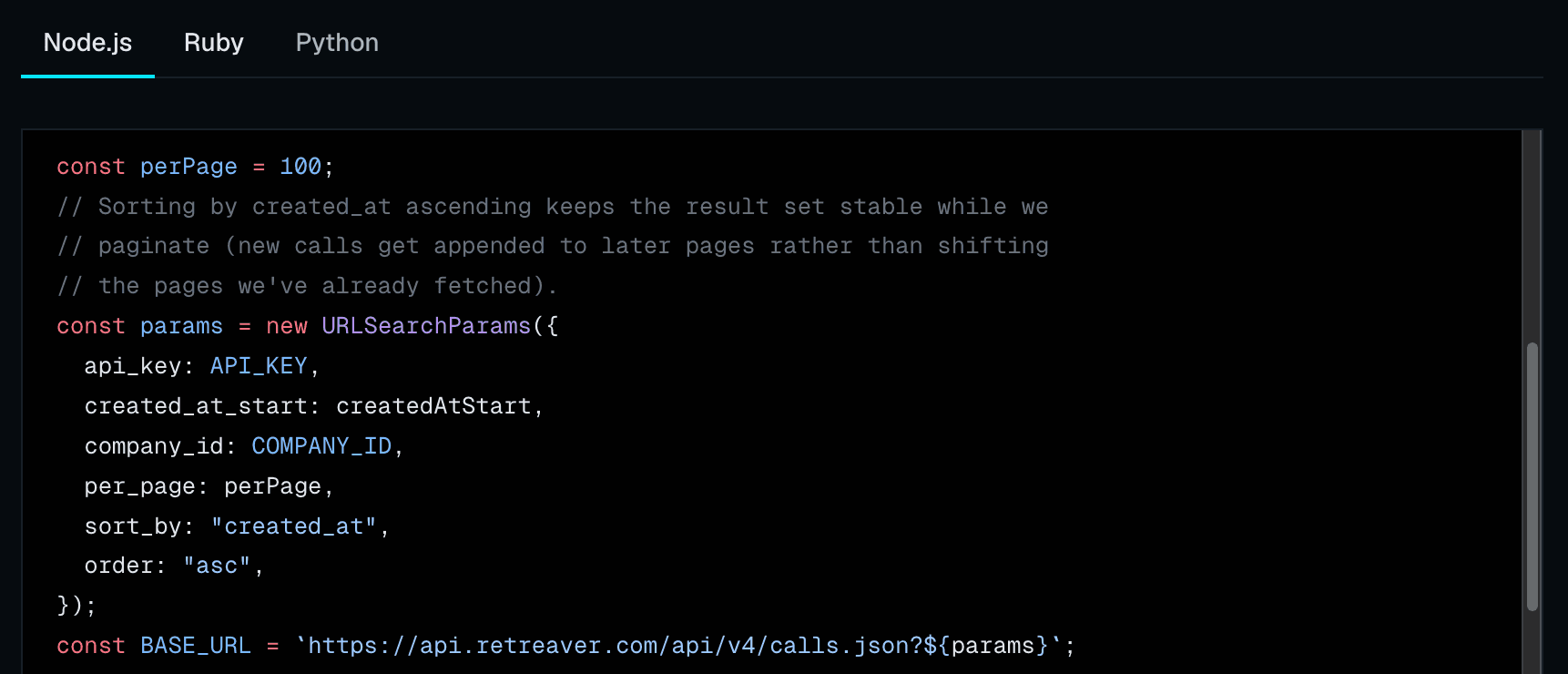Viewport: 1568px width, 674px height.
Task: Click the 'BASE_URL' variable name
Action: tap(196, 646)
